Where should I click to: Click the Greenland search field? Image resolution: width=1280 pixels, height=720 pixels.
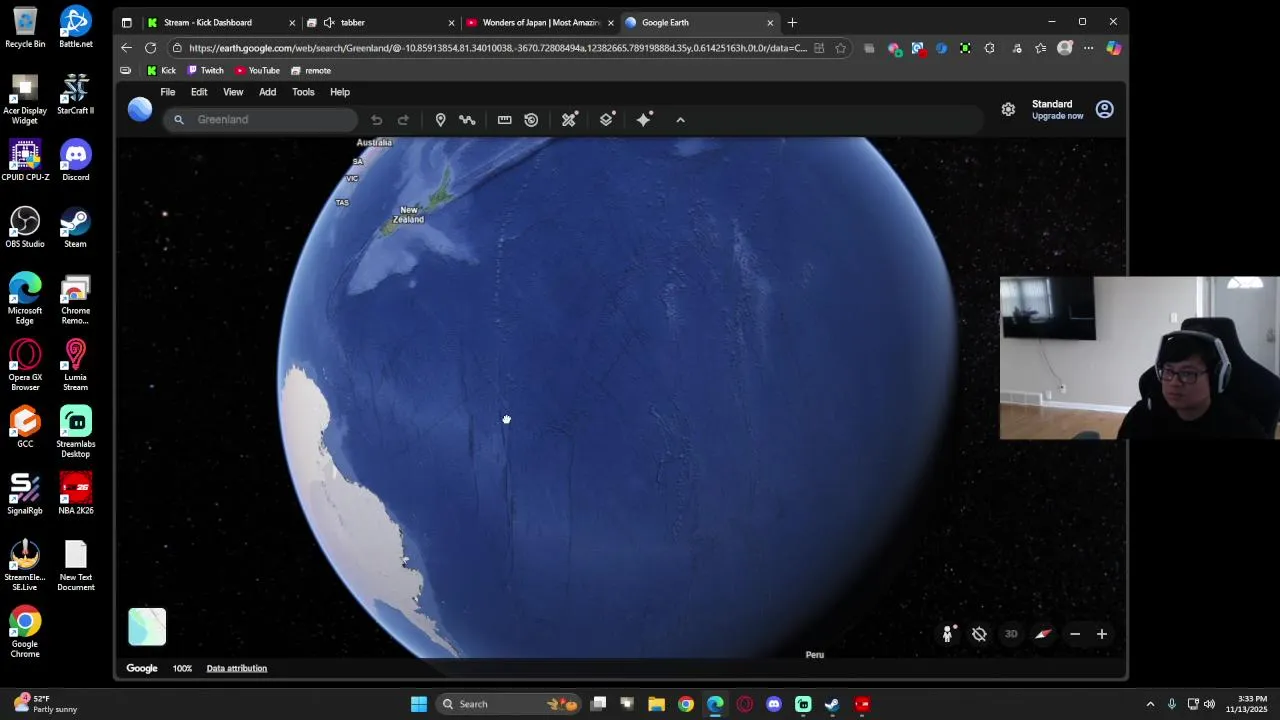[261, 120]
